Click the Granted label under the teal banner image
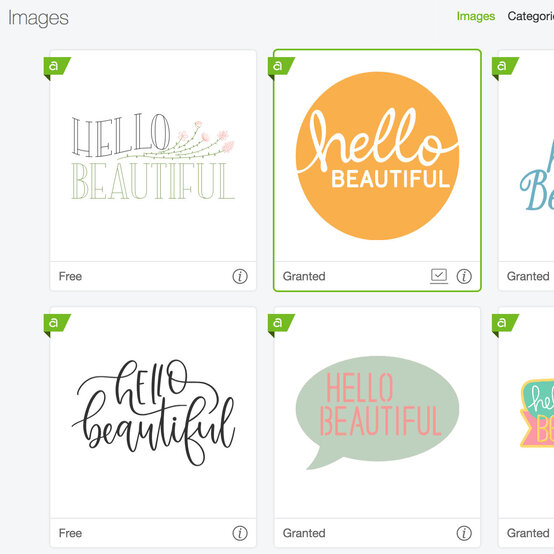 pos(528,533)
